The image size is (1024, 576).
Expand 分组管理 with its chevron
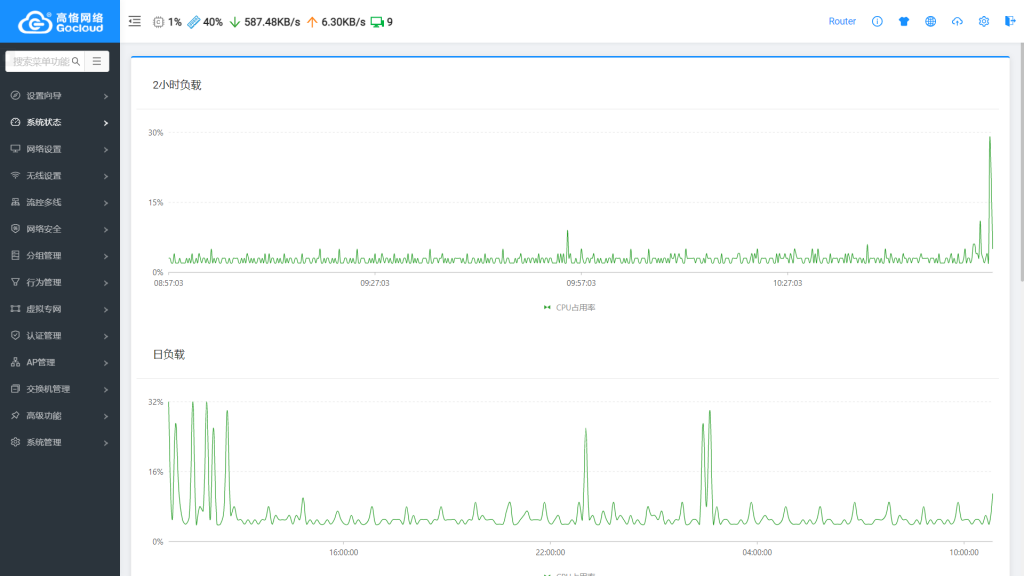point(106,256)
